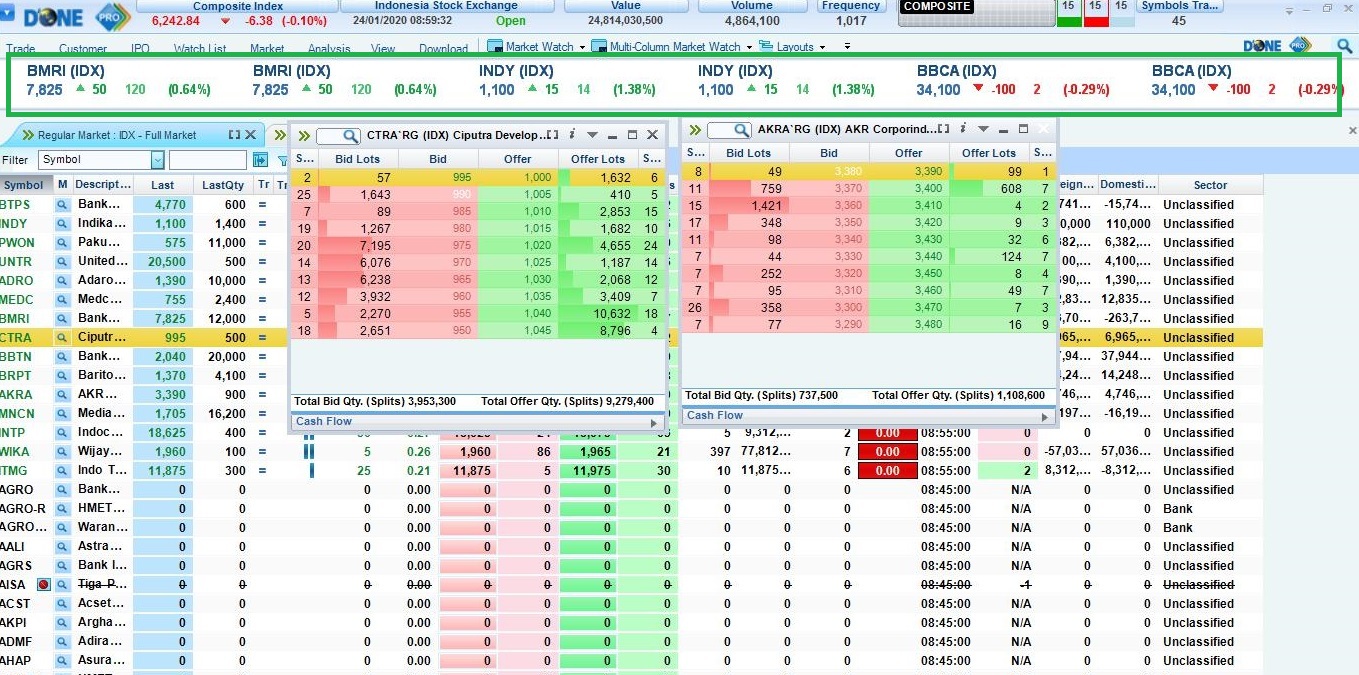Screen dimensions: 1359x675
Task: Open the Customer menu
Action: [x=83, y=49]
